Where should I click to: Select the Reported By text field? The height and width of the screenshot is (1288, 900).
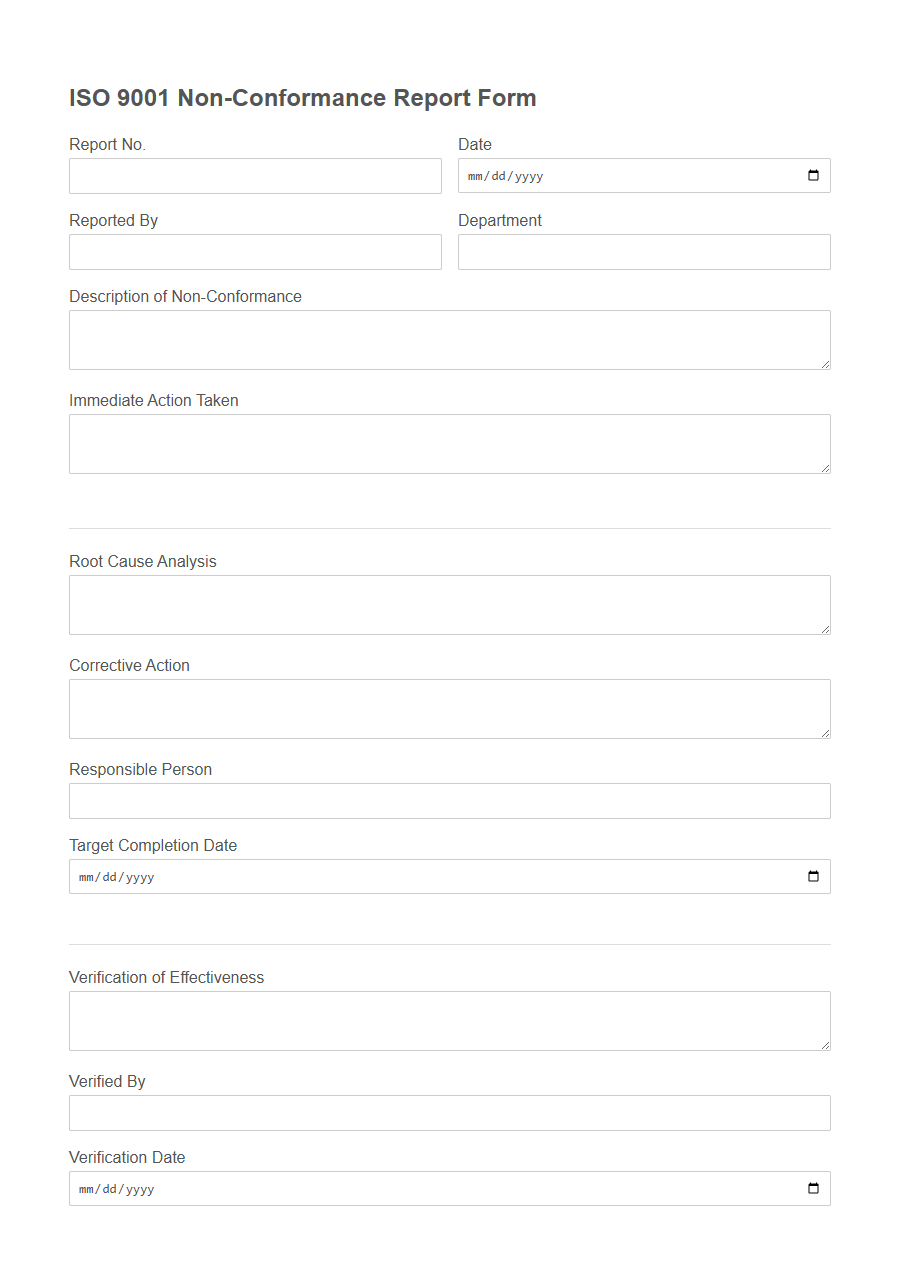click(x=255, y=251)
